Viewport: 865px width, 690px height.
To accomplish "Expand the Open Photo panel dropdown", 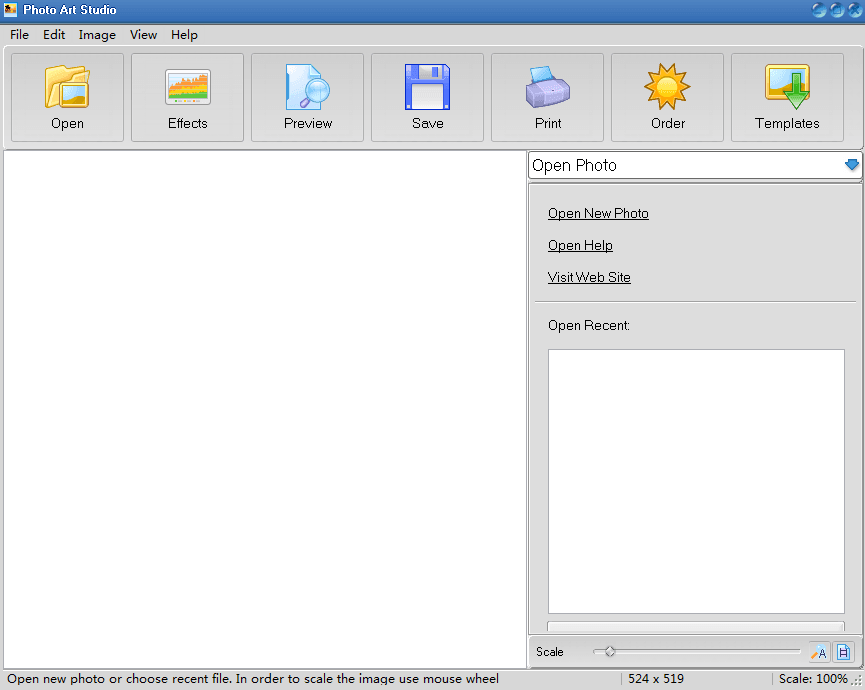I will pyautogui.click(x=851, y=165).
